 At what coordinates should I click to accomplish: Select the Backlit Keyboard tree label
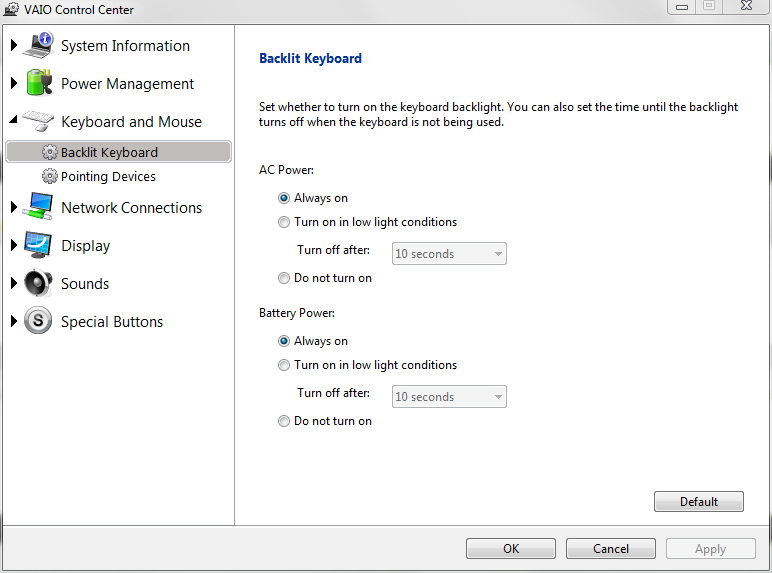109,153
